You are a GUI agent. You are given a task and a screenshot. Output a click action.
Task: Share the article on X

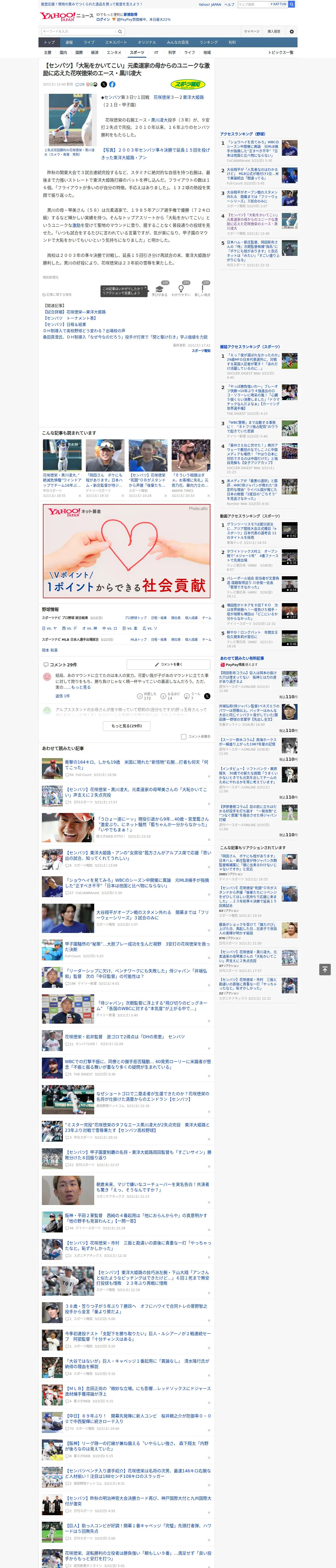point(104,85)
